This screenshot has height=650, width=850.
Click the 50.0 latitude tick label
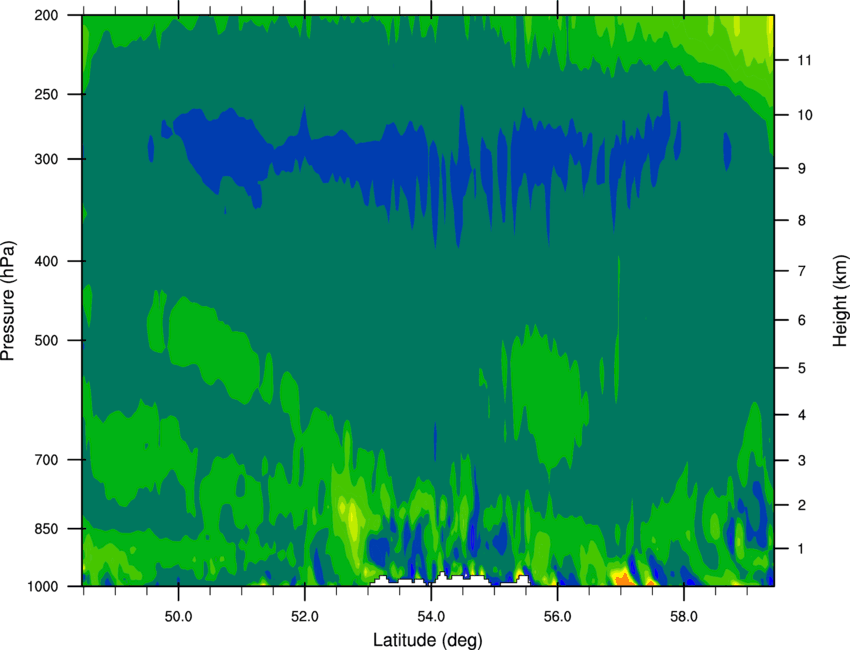tap(178, 616)
